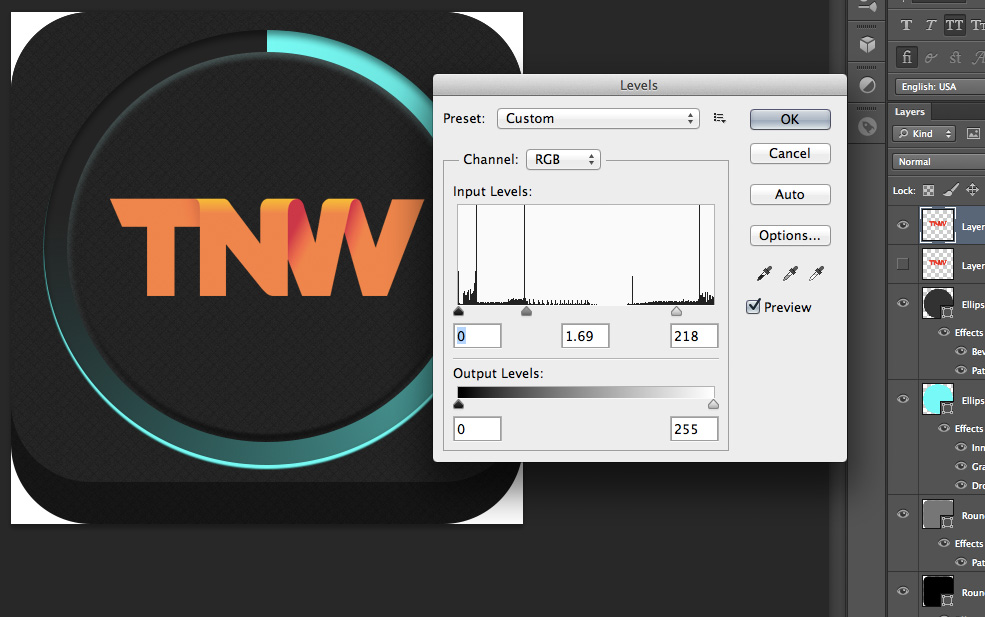
Task: Lock transparent pixels checkerboard icon
Action: click(x=928, y=190)
